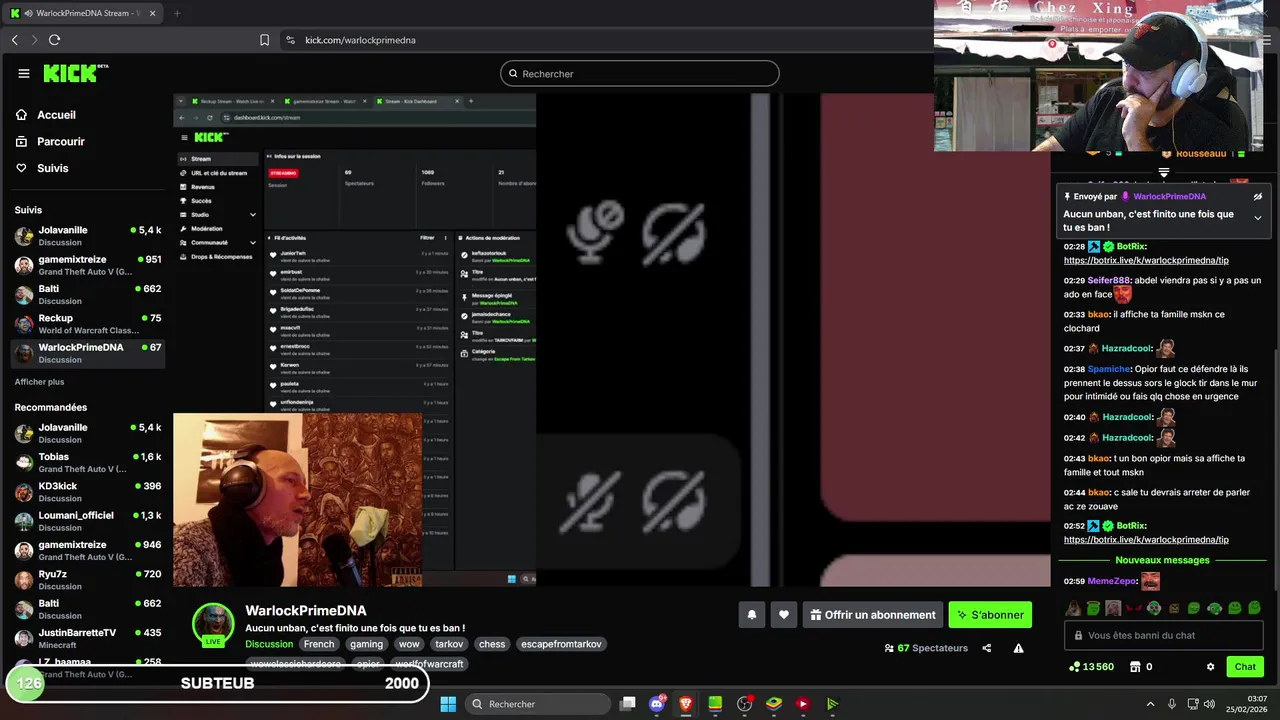Open recommended channel Ryu7z

point(87,580)
